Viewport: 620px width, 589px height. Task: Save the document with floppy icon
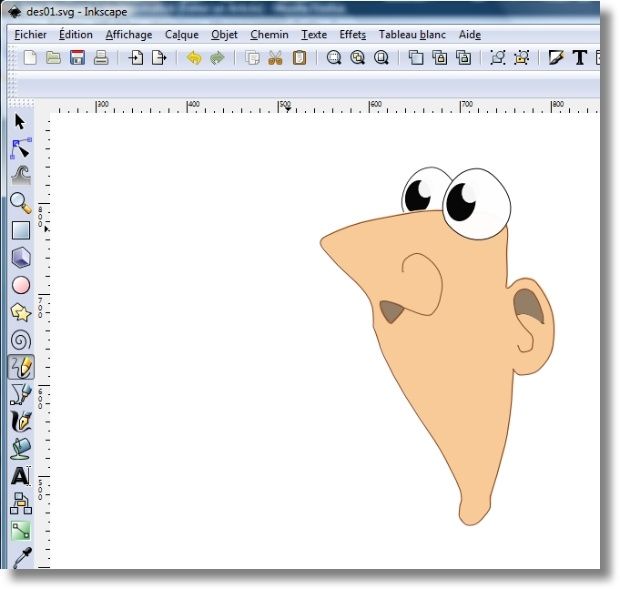(77, 58)
